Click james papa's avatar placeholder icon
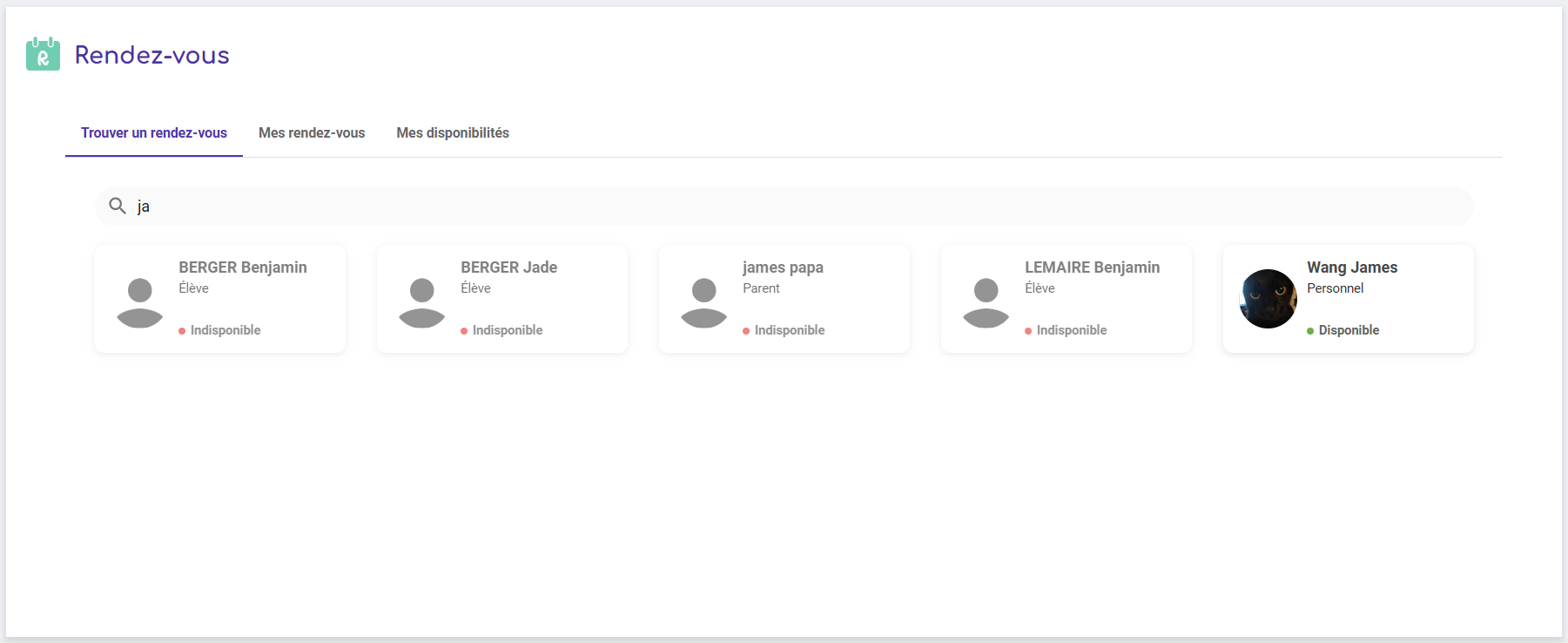The height and width of the screenshot is (643, 1568). (x=703, y=302)
